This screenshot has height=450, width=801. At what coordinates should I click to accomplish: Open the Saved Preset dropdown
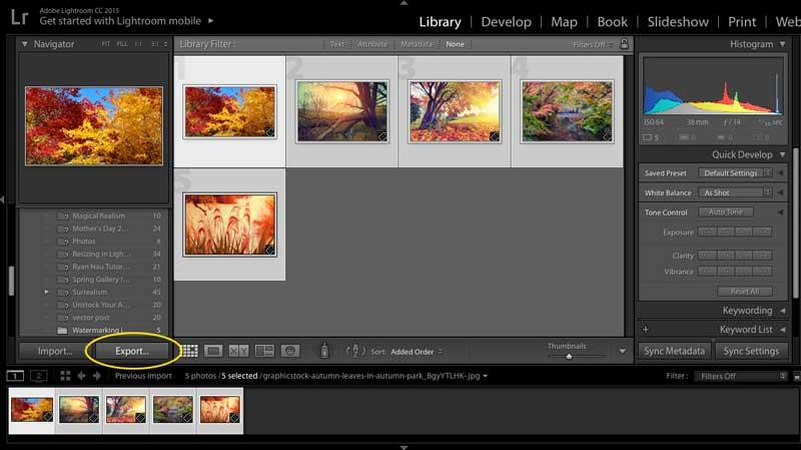coord(735,173)
